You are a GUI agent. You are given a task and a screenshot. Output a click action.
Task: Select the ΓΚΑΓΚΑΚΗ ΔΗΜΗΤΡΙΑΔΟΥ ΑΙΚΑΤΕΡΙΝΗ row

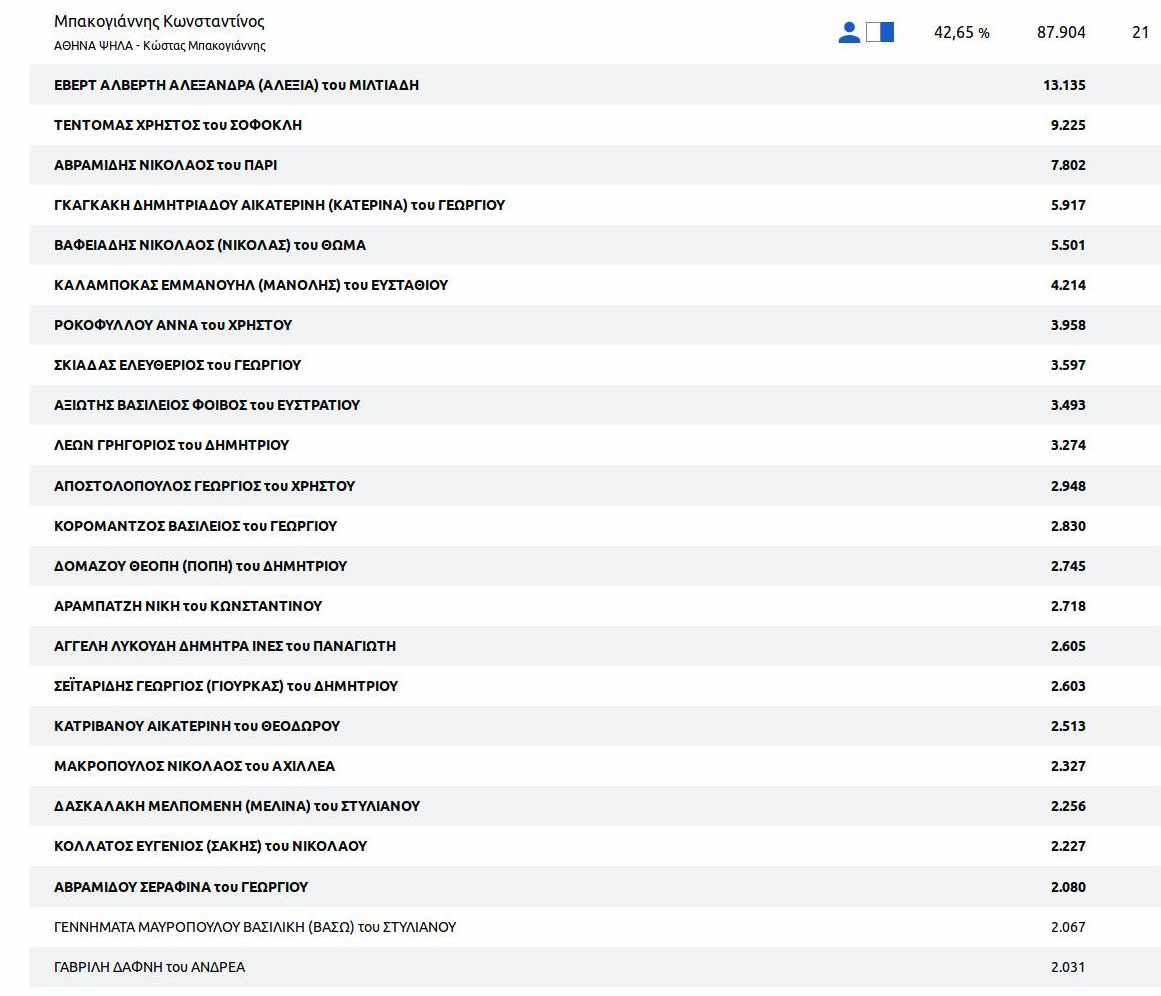coord(279,205)
